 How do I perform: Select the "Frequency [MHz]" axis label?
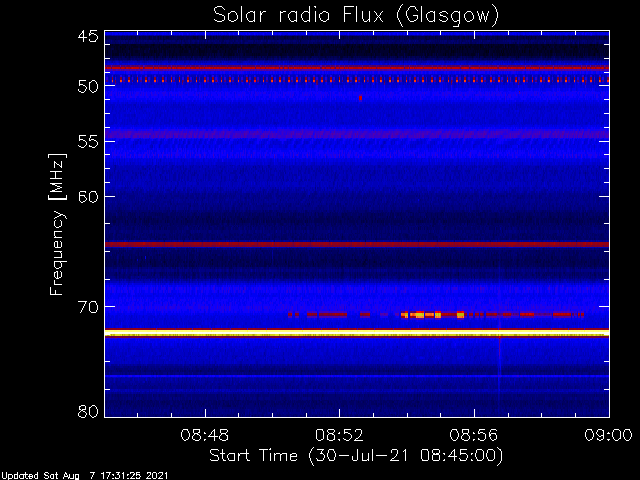(x=57, y=224)
